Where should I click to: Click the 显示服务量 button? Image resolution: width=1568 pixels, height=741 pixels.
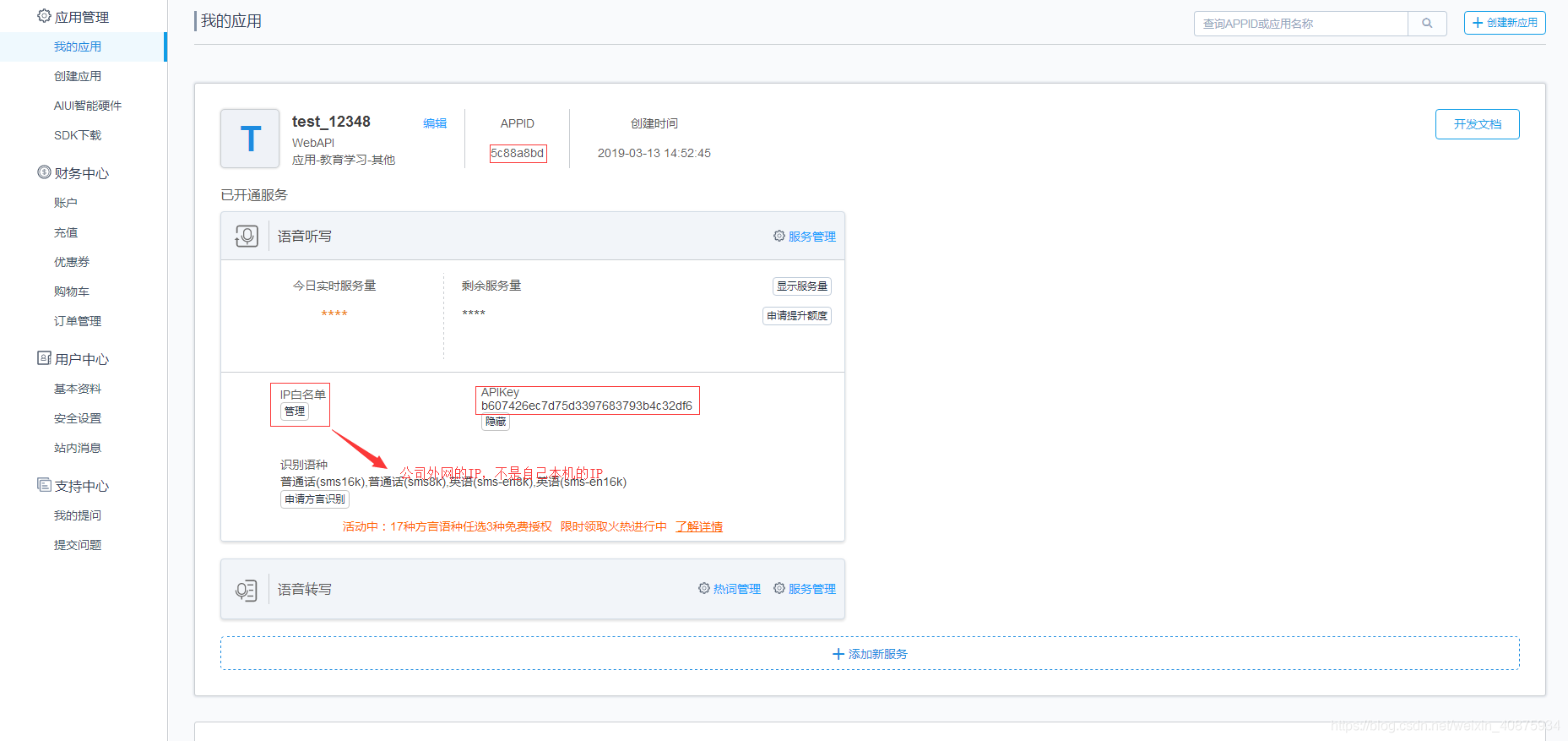point(802,286)
